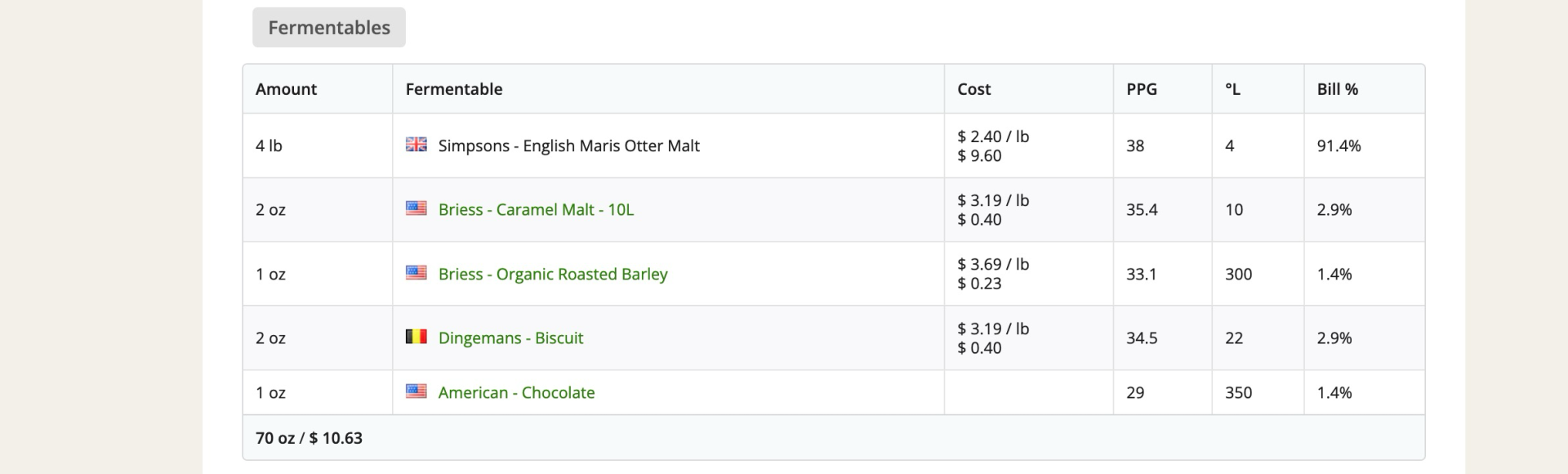Viewport: 1568px width, 474px height.
Task: Click the Fermentables section label
Action: pyautogui.click(x=329, y=28)
